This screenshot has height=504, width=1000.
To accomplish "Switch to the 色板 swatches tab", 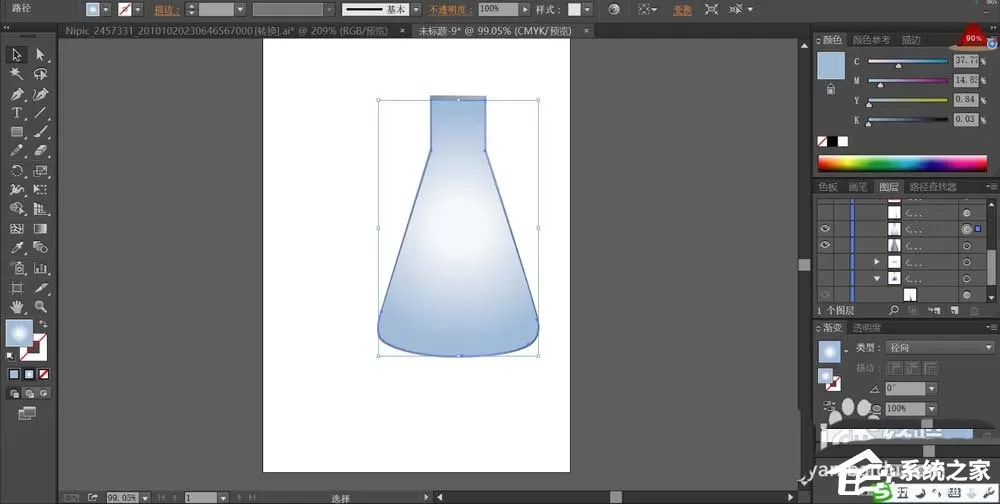I will (x=828, y=187).
